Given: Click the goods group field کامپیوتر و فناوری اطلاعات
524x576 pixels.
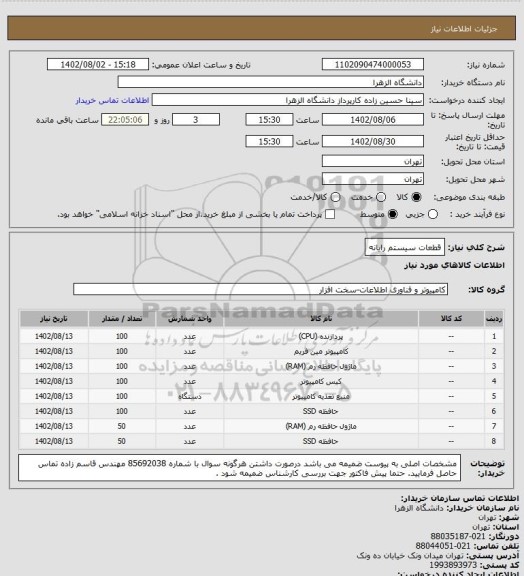Looking at the screenshot, I should tap(261, 289).
